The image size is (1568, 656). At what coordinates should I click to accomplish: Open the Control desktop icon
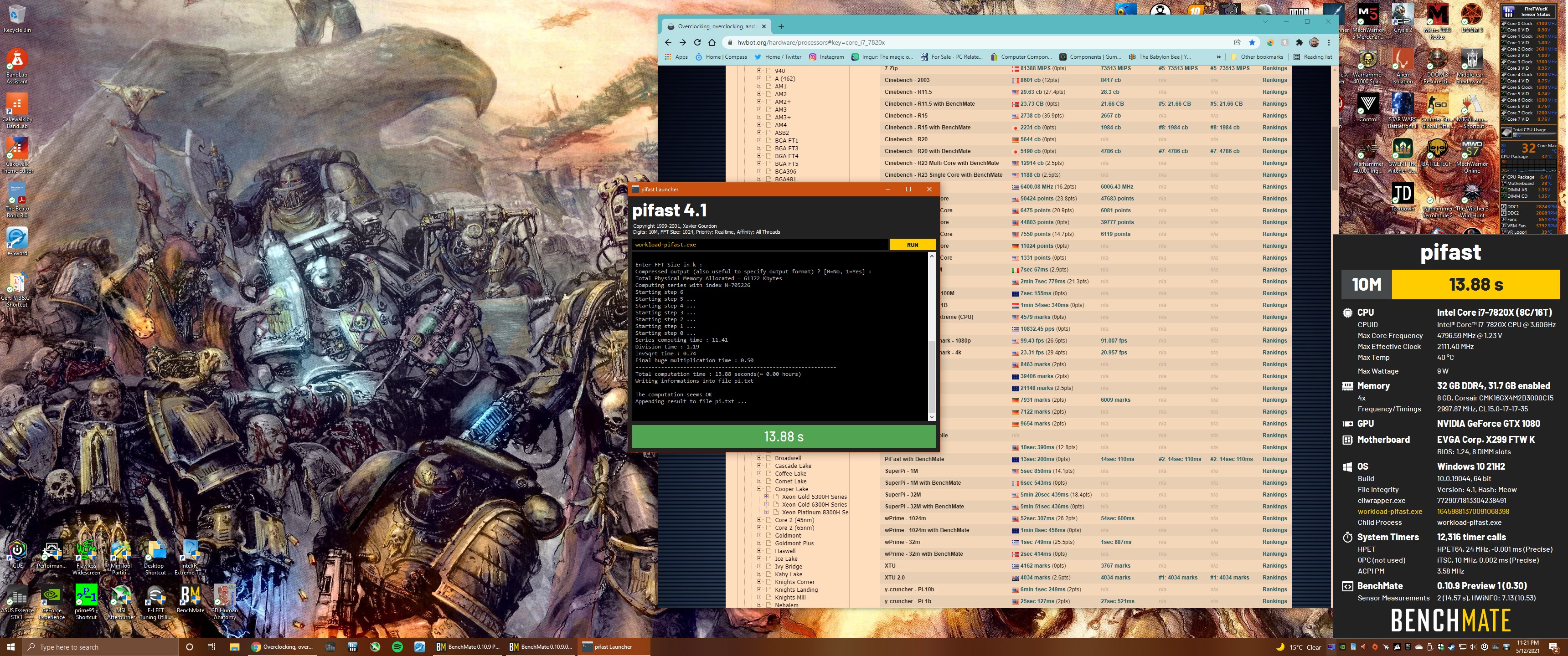click(x=1368, y=108)
